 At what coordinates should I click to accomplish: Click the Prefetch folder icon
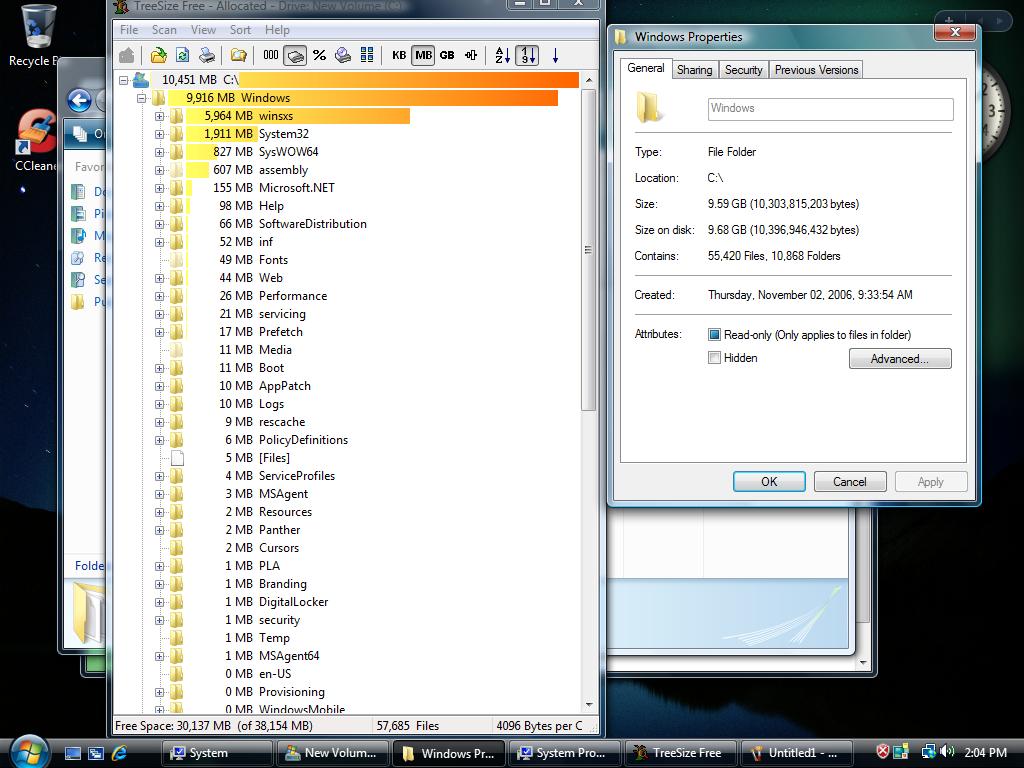tap(176, 332)
